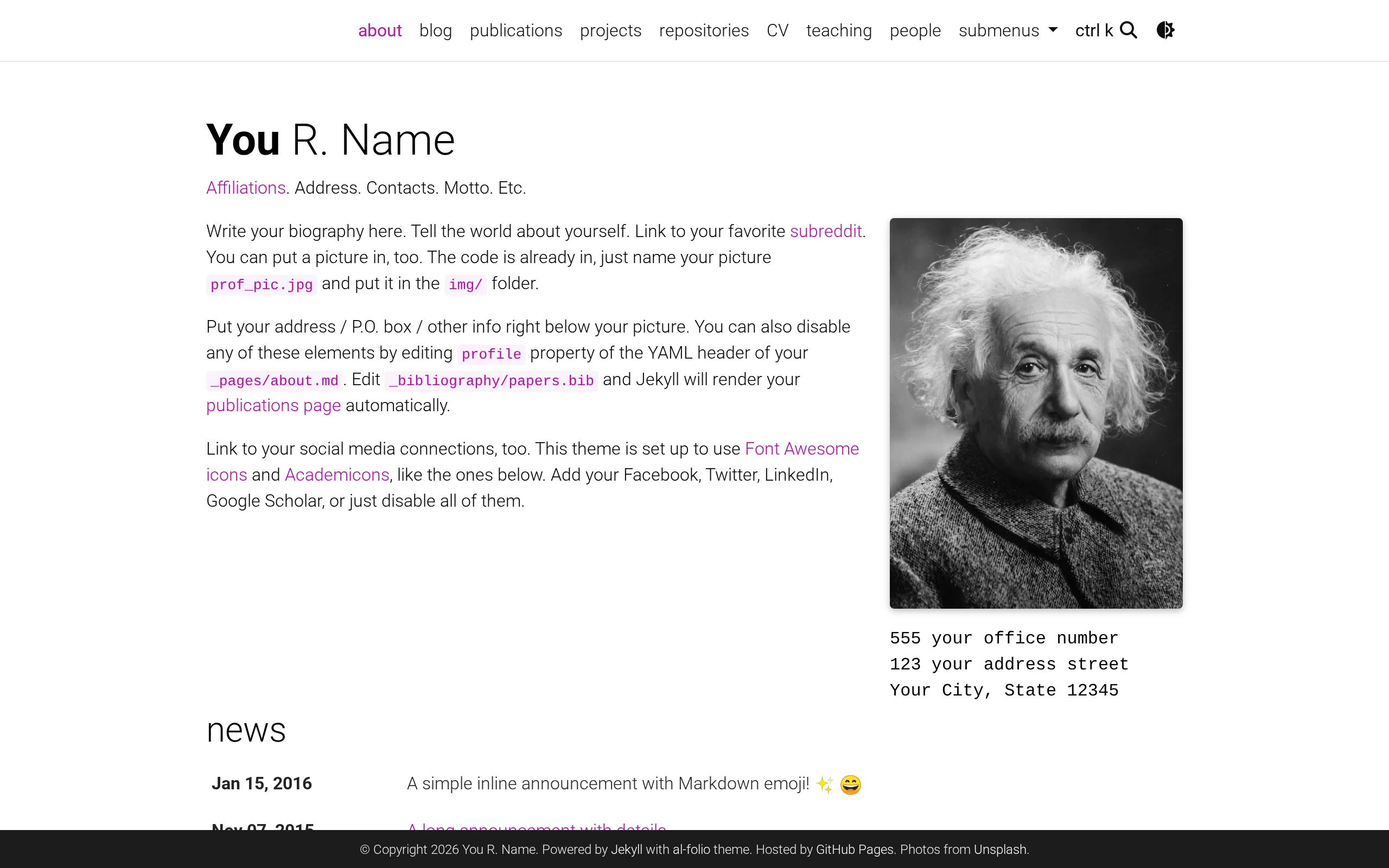The width and height of the screenshot is (1389, 868).
Task: Go to the publications nav tab
Action: (516, 30)
